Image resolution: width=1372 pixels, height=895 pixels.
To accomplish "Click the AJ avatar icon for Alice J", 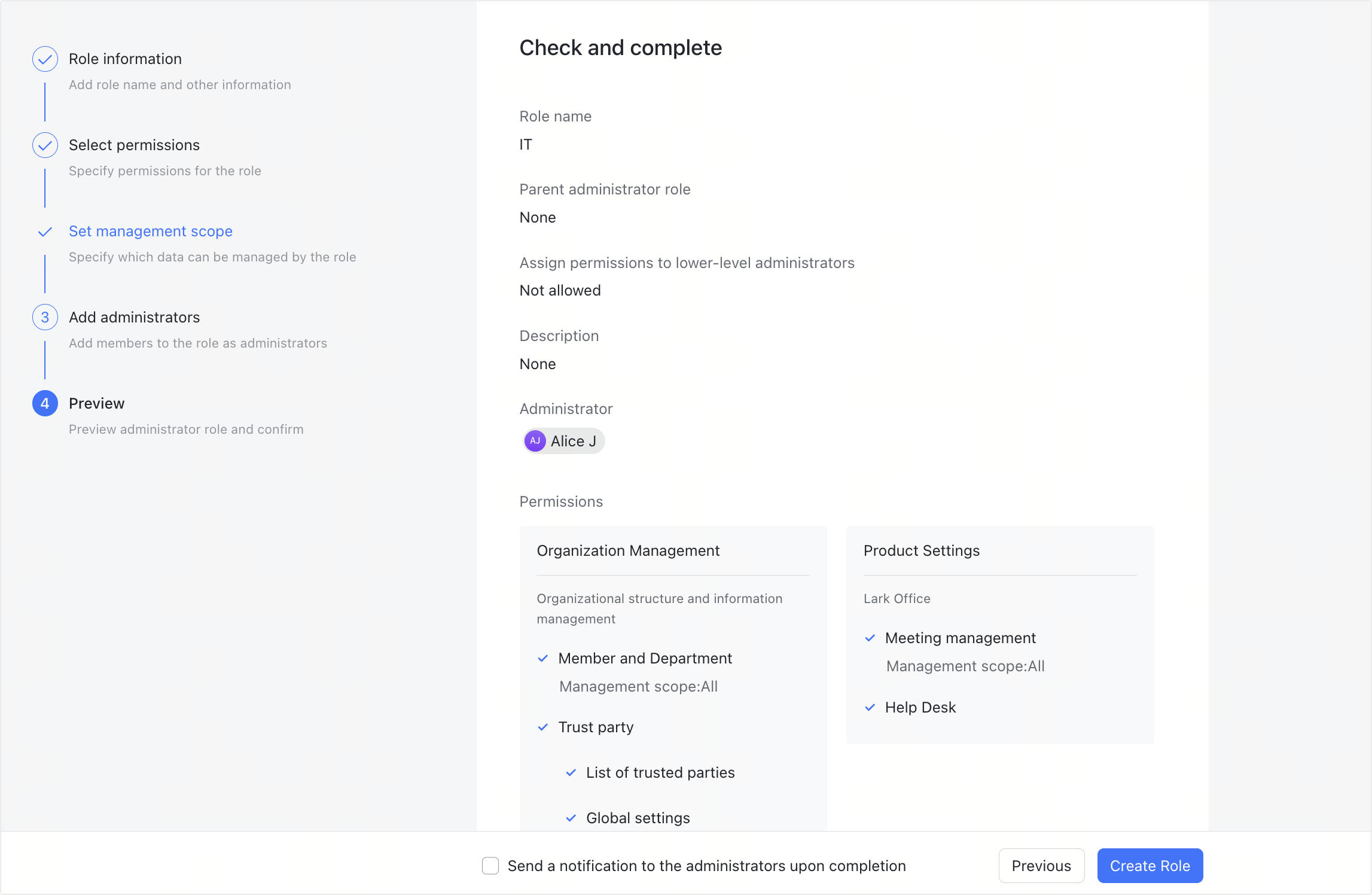I will 535,440.
